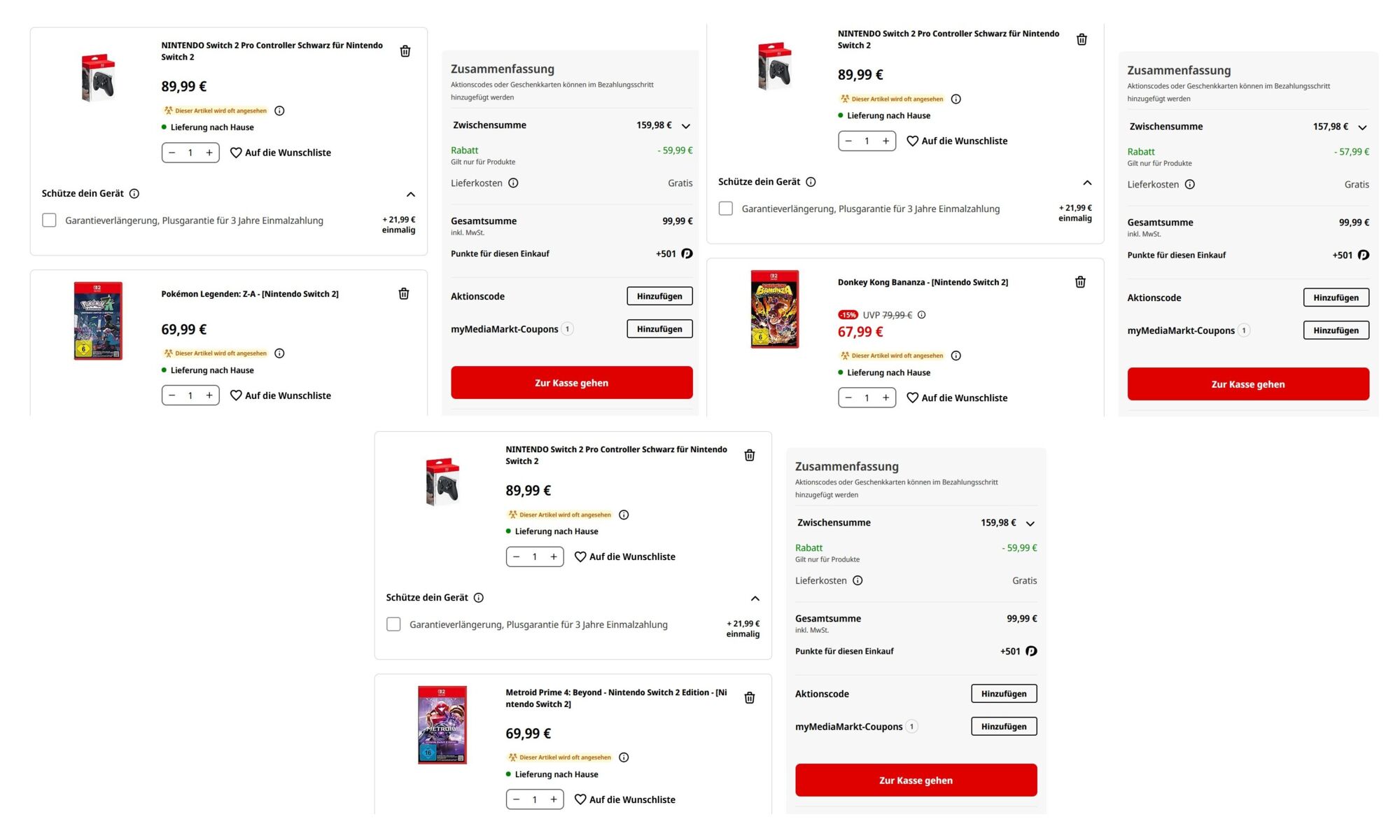
Task: Enable Plusgarantie checkbox above Metroid Prime 4
Action: point(393,624)
